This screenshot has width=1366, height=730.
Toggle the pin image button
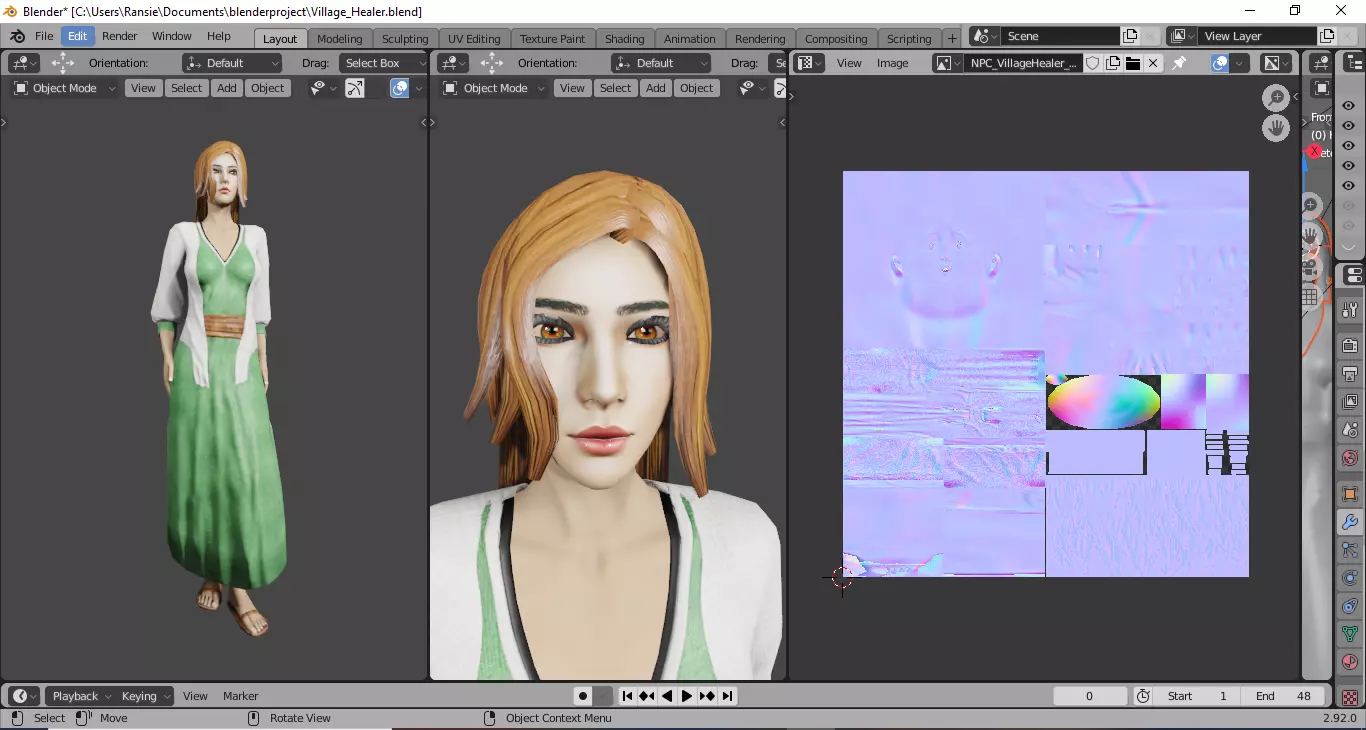click(x=1180, y=63)
